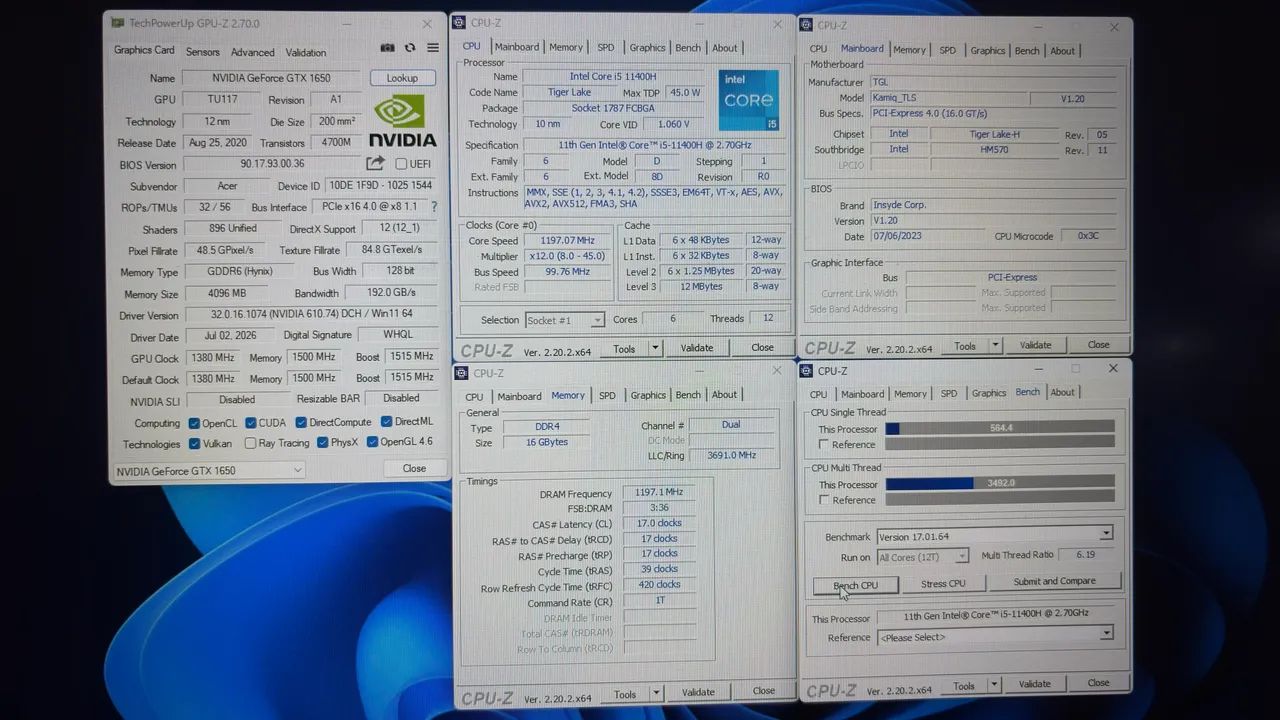Click the CPU-Z Bench window title icon

[807, 370]
